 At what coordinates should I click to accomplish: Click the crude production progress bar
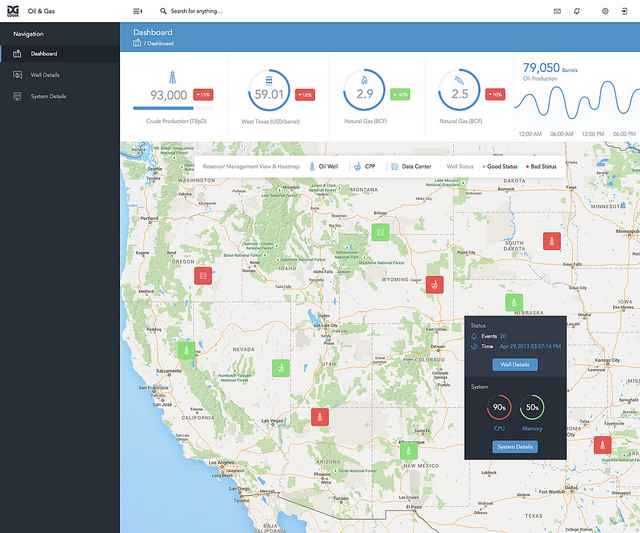click(173, 108)
